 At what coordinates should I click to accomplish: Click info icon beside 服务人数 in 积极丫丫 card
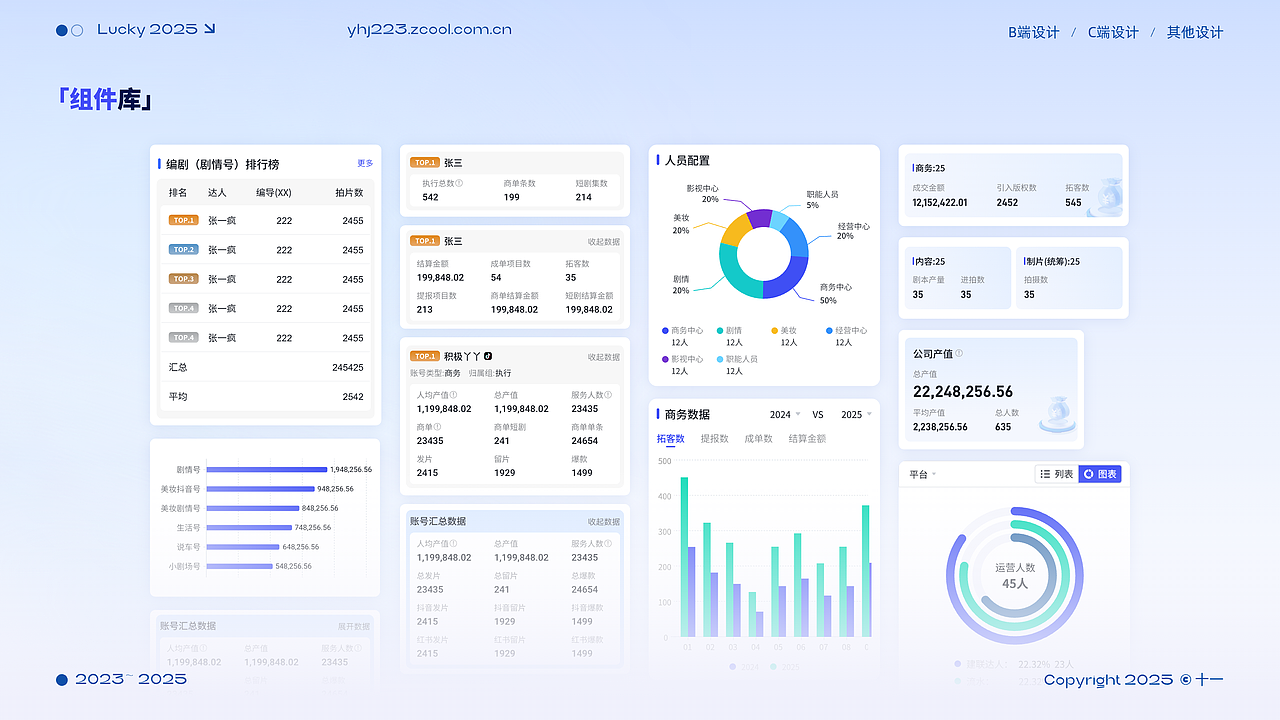[608, 395]
